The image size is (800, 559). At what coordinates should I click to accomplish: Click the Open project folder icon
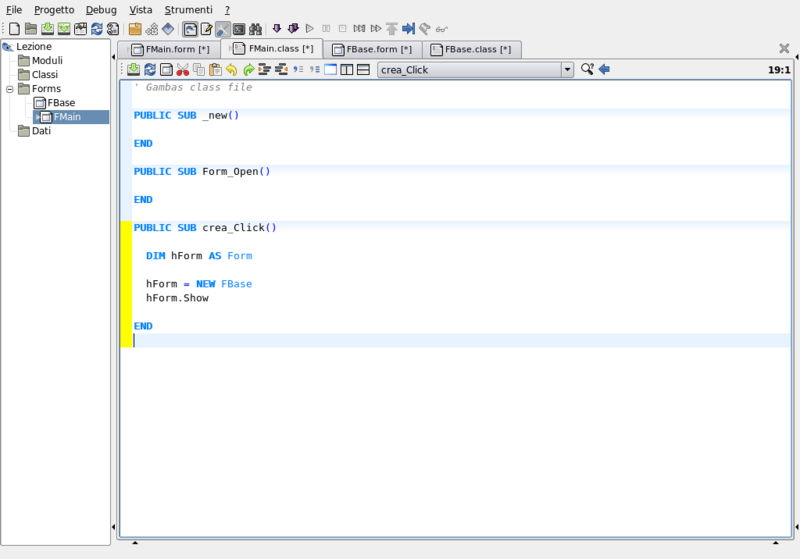31,29
